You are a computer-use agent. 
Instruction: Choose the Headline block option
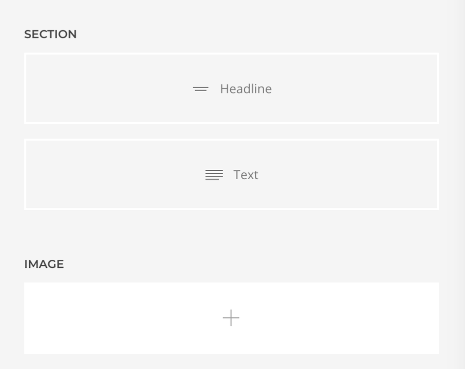pyautogui.click(x=231, y=88)
